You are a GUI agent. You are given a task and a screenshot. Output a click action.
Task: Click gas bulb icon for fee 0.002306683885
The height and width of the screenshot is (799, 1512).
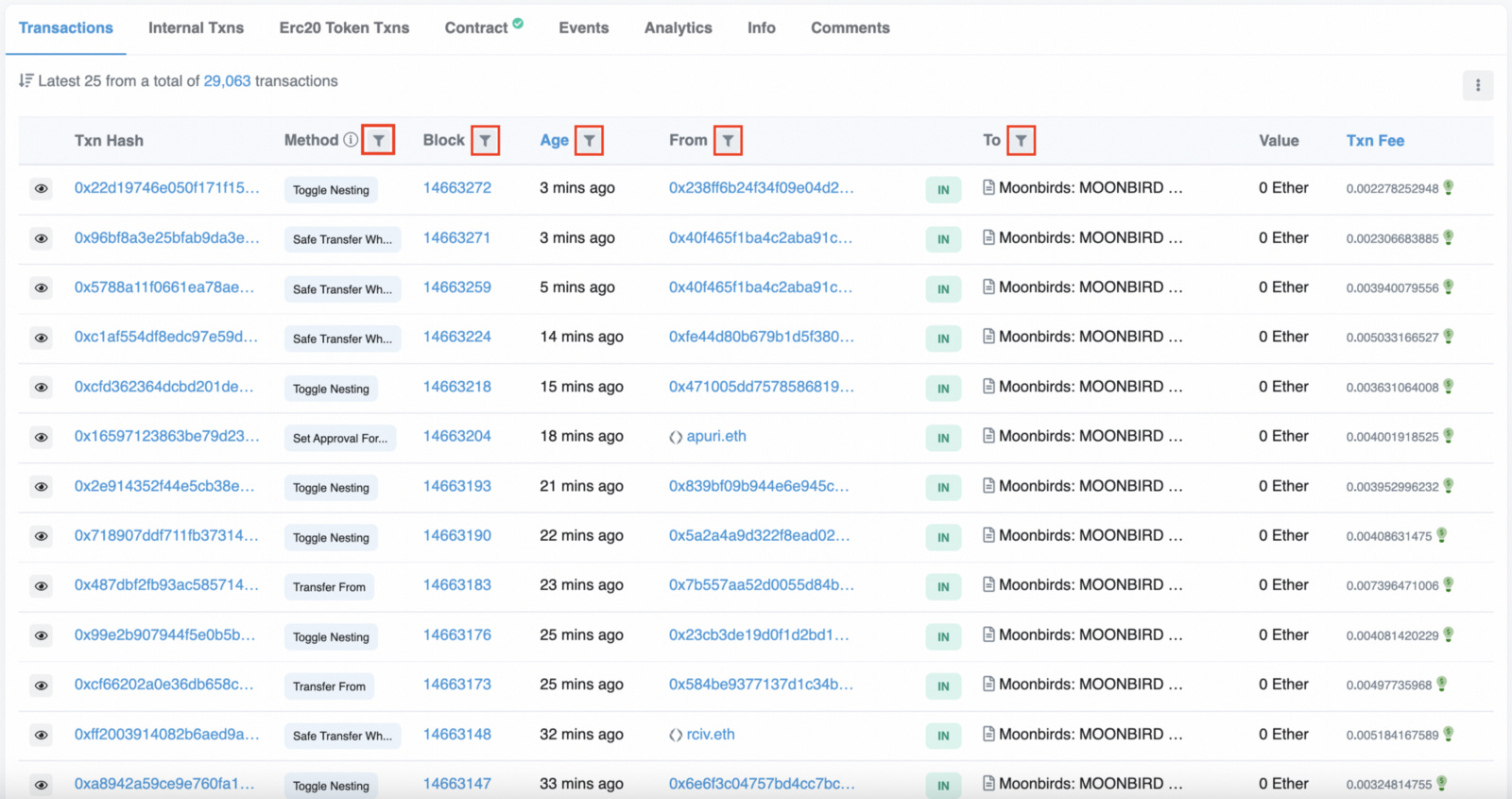point(1448,237)
